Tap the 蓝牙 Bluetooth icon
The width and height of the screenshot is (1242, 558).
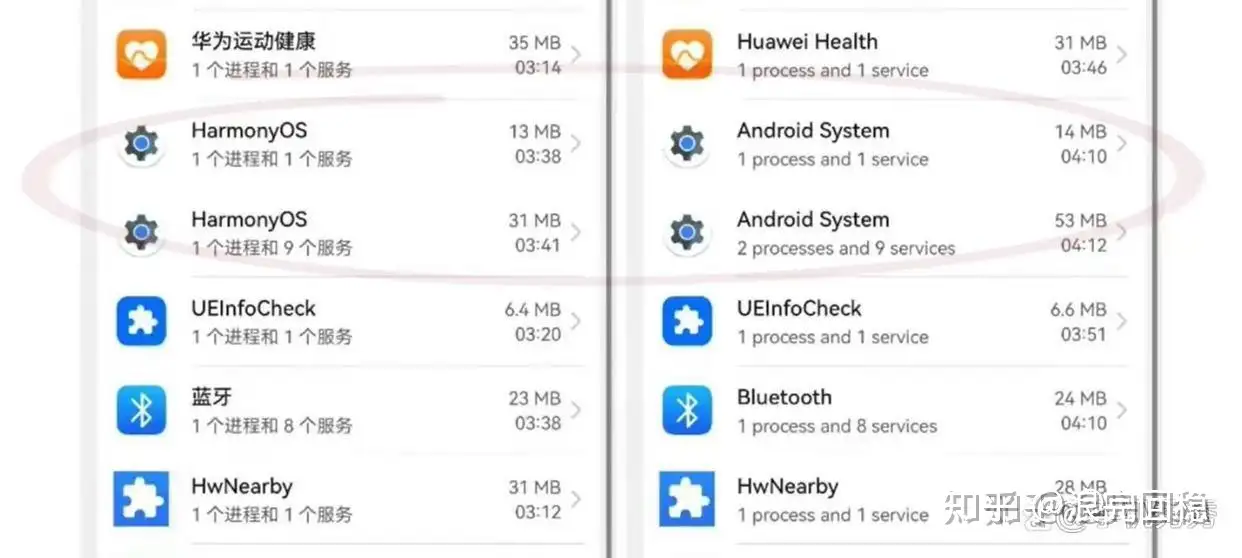(x=141, y=410)
